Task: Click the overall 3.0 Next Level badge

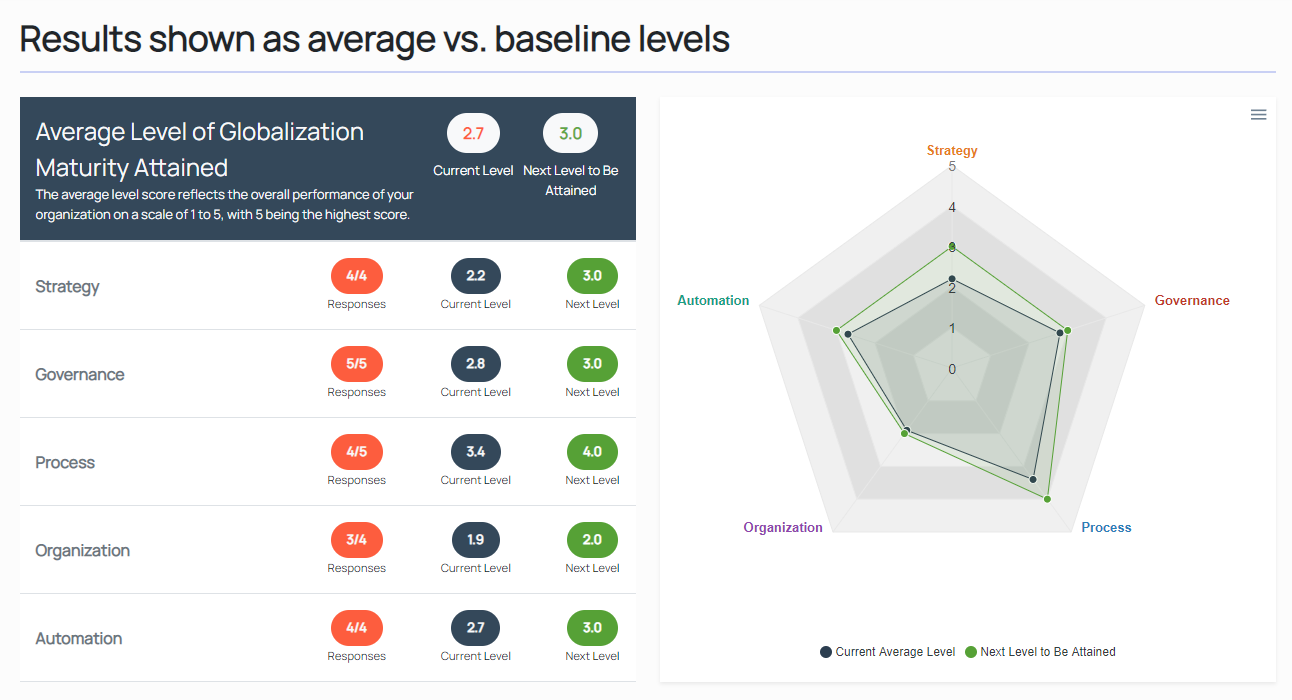Action: 570,133
